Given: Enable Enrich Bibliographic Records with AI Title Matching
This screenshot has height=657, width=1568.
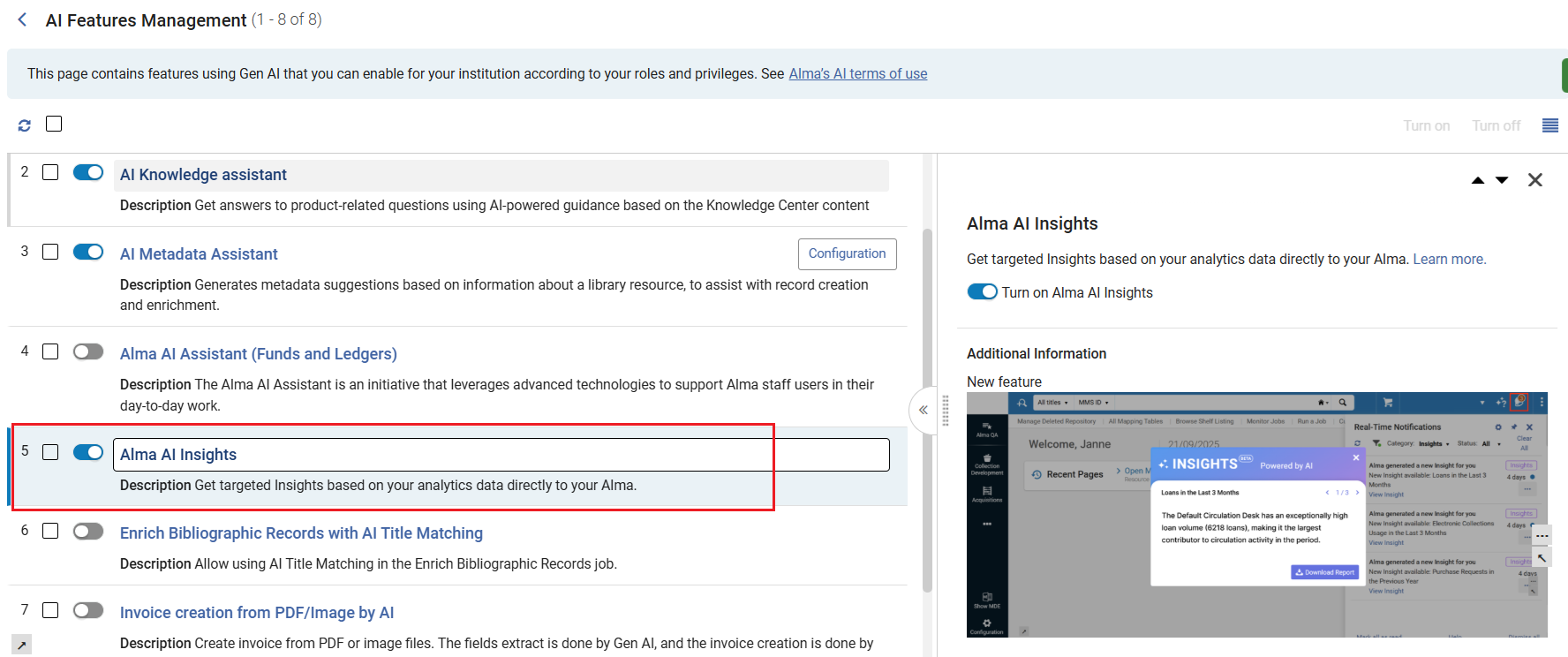Looking at the screenshot, I should 88,531.
